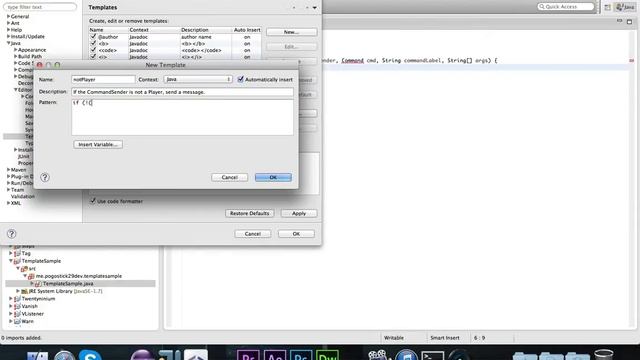
Task: Click the Description text field
Action: point(182,92)
